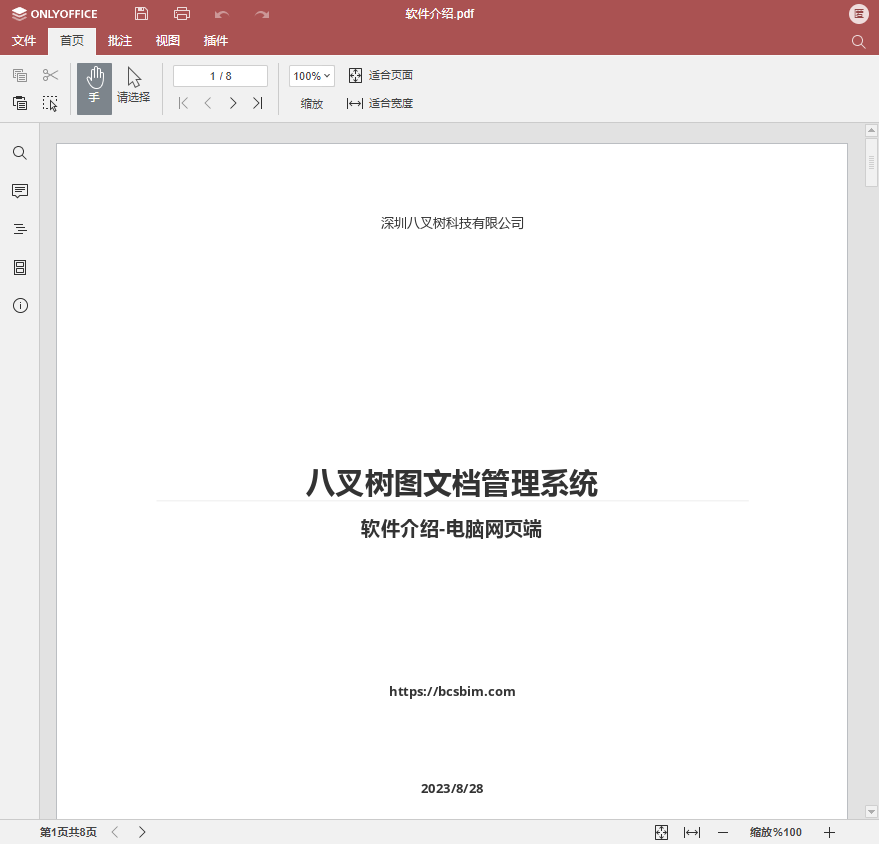Expand the 100% zoom dropdown
The height and width of the screenshot is (844, 879).
pos(311,76)
